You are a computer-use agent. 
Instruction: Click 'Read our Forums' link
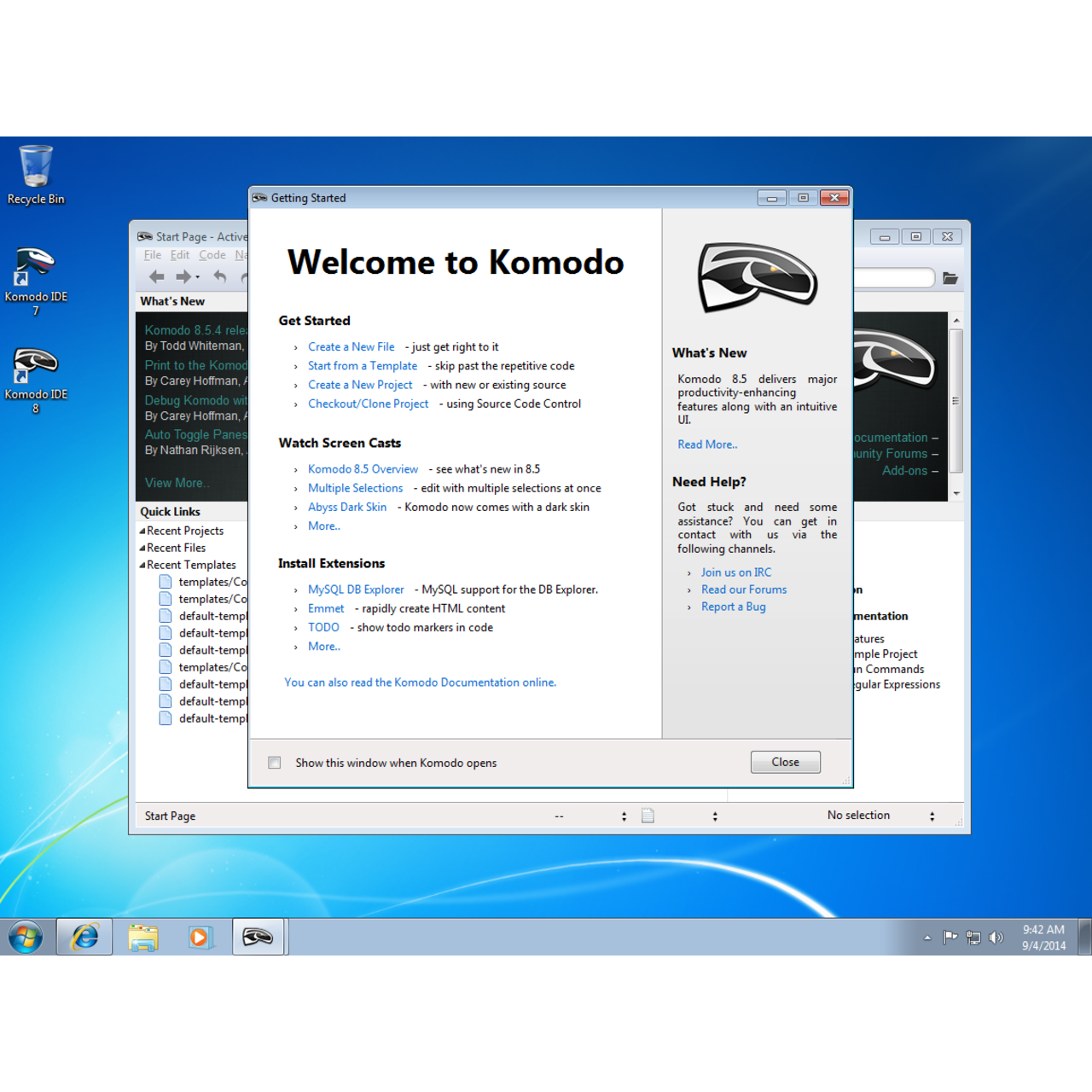tap(744, 590)
